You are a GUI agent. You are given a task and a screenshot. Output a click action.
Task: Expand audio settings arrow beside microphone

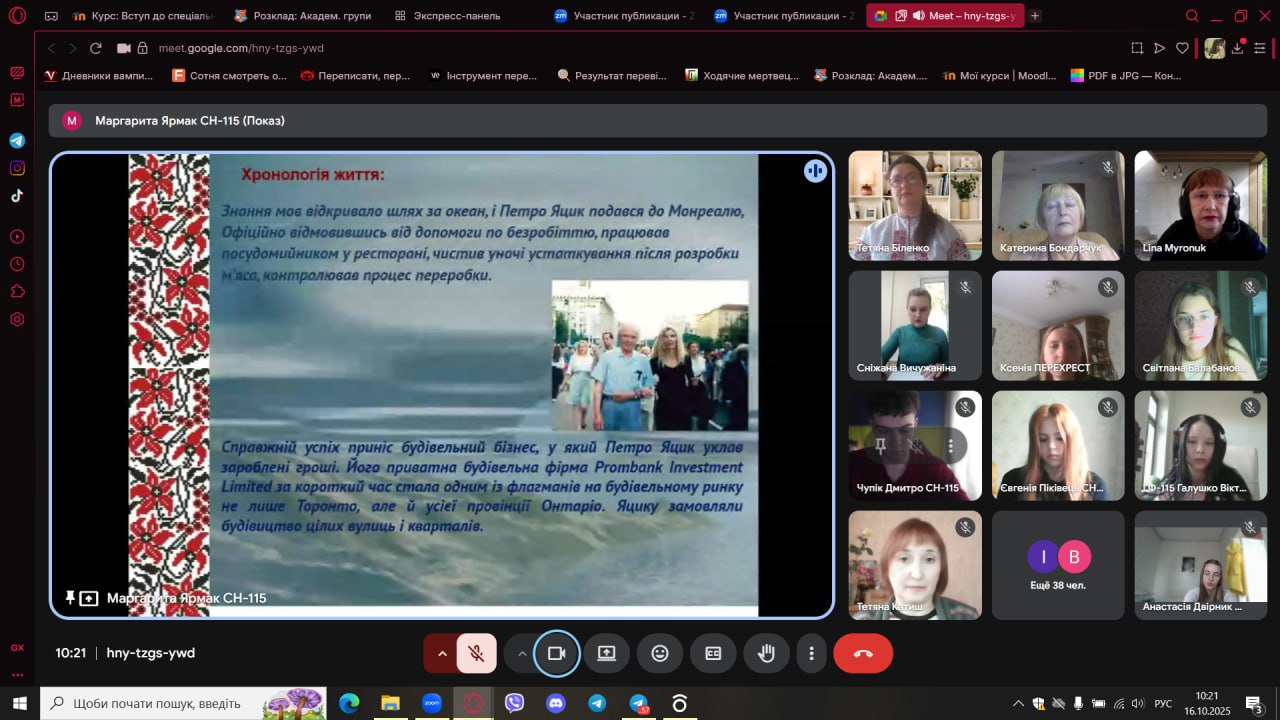441,653
